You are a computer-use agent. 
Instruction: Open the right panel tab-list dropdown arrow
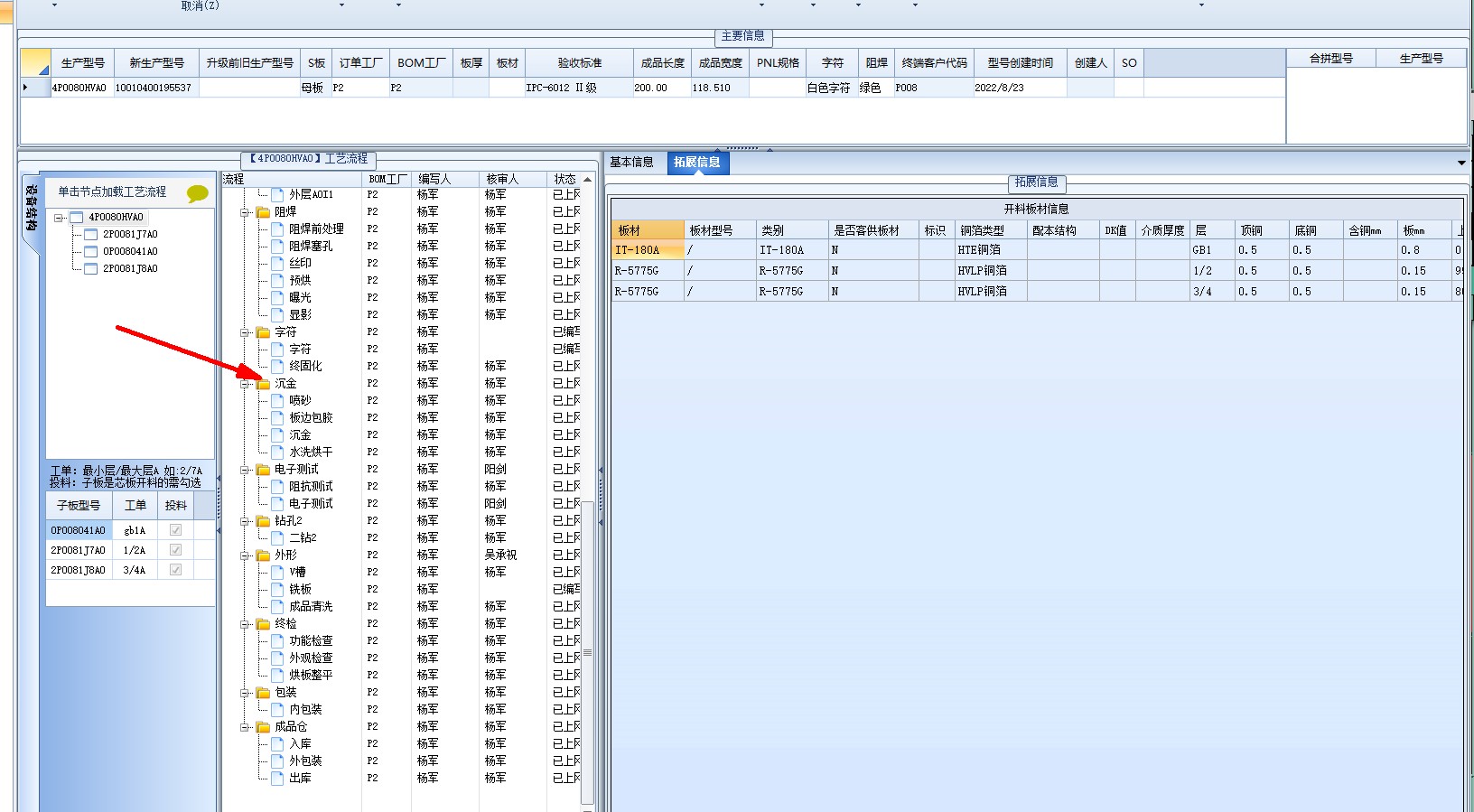[1461, 163]
